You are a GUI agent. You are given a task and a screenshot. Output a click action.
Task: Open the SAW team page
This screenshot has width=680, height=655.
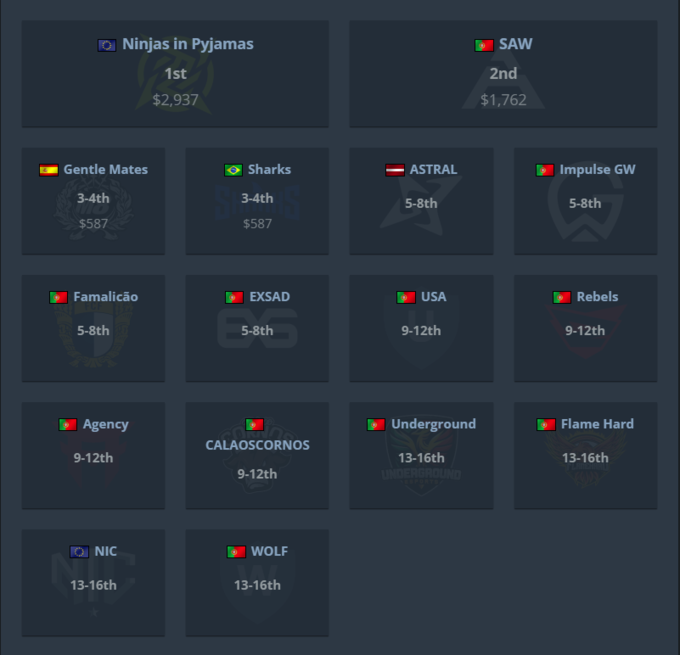516,44
